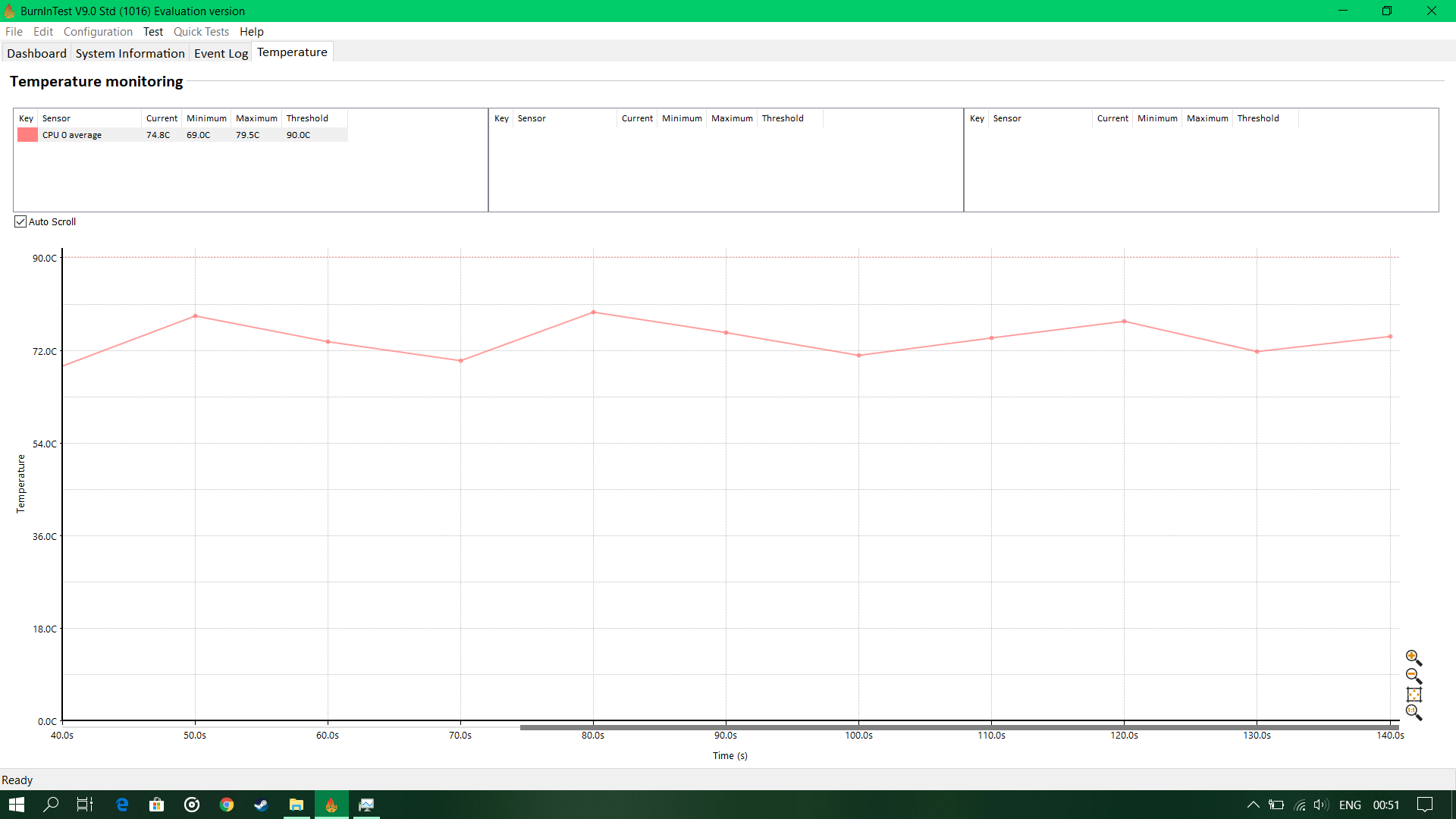Open BurnInTest flame icon in taskbar
The image size is (1456, 819).
331,805
